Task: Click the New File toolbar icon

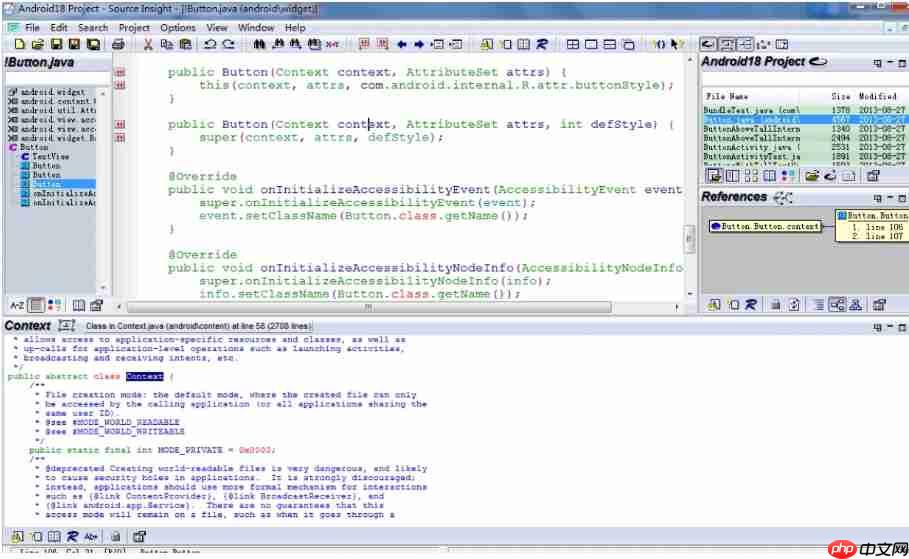Action: pos(20,44)
